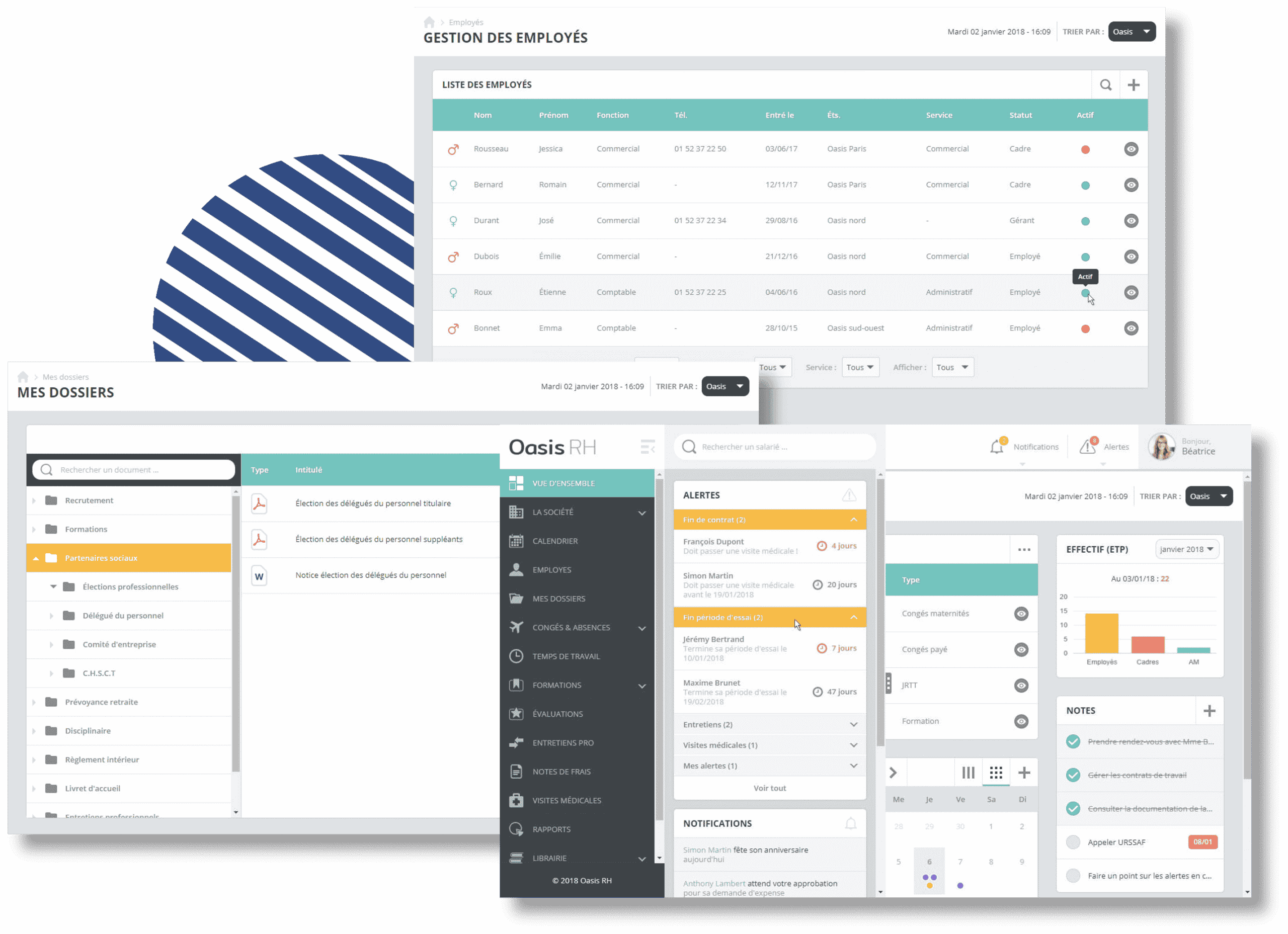Click bell icon in Notifications panel header
The height and width of the screenshot is (934, 1288).
click(850, 824)
